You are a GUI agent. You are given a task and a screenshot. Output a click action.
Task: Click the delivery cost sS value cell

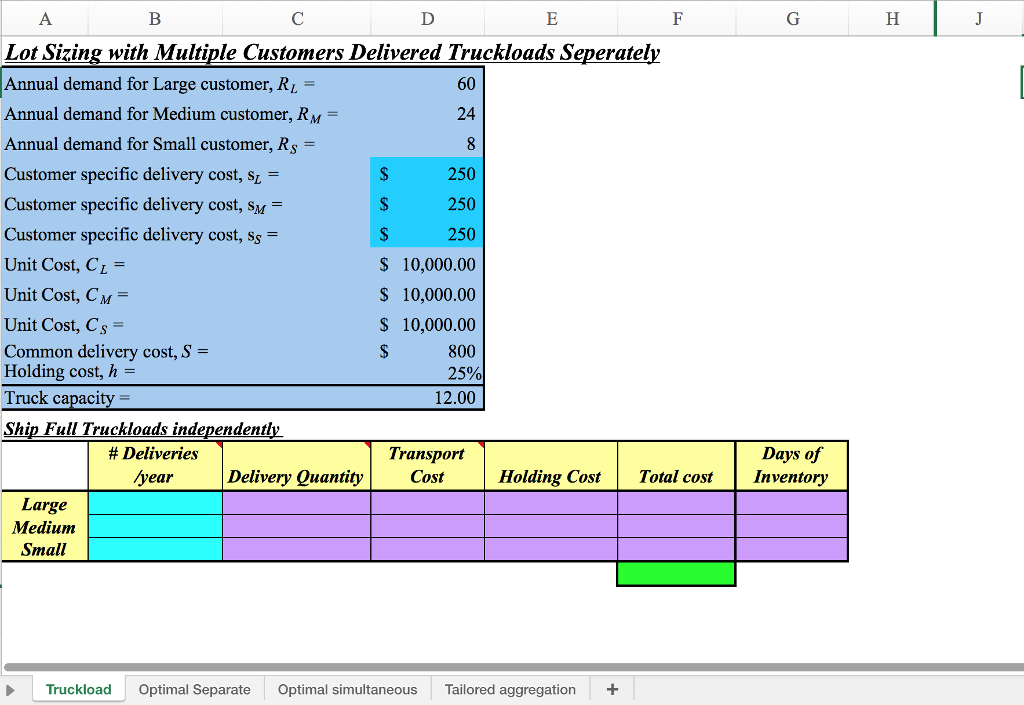click(427, 234)
